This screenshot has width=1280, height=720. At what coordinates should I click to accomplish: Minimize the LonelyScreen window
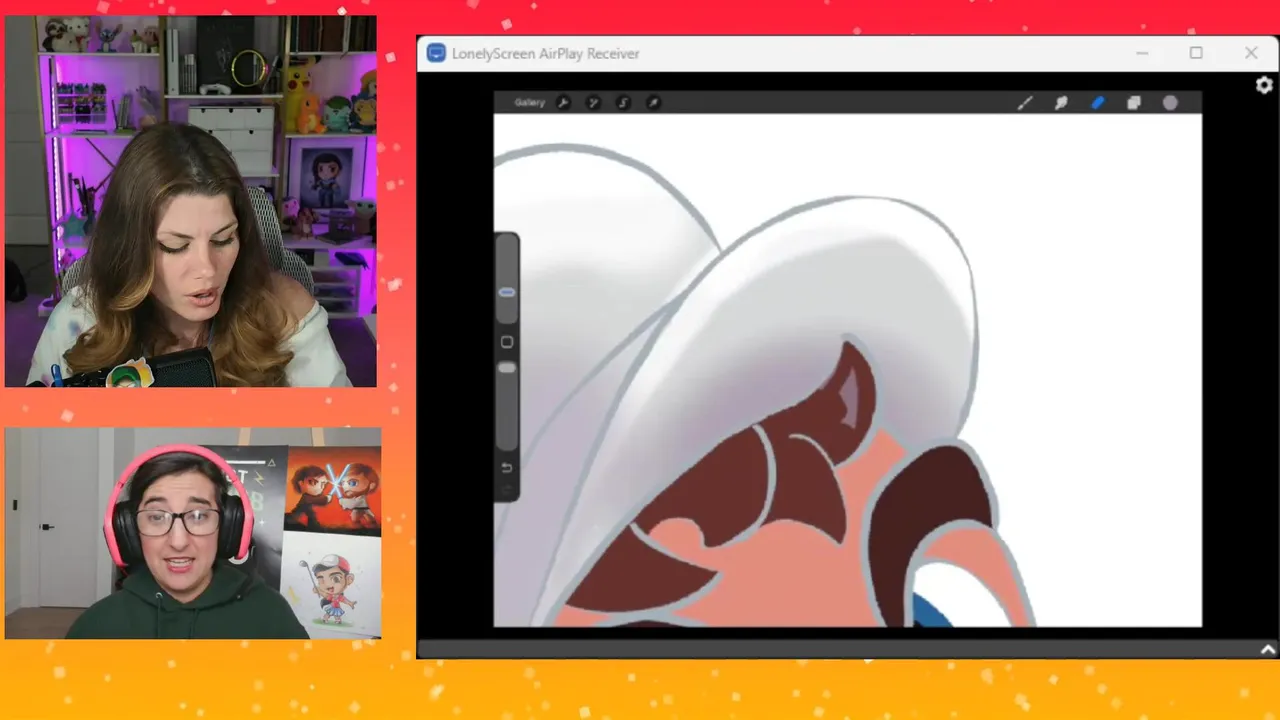click(1142, 53)
